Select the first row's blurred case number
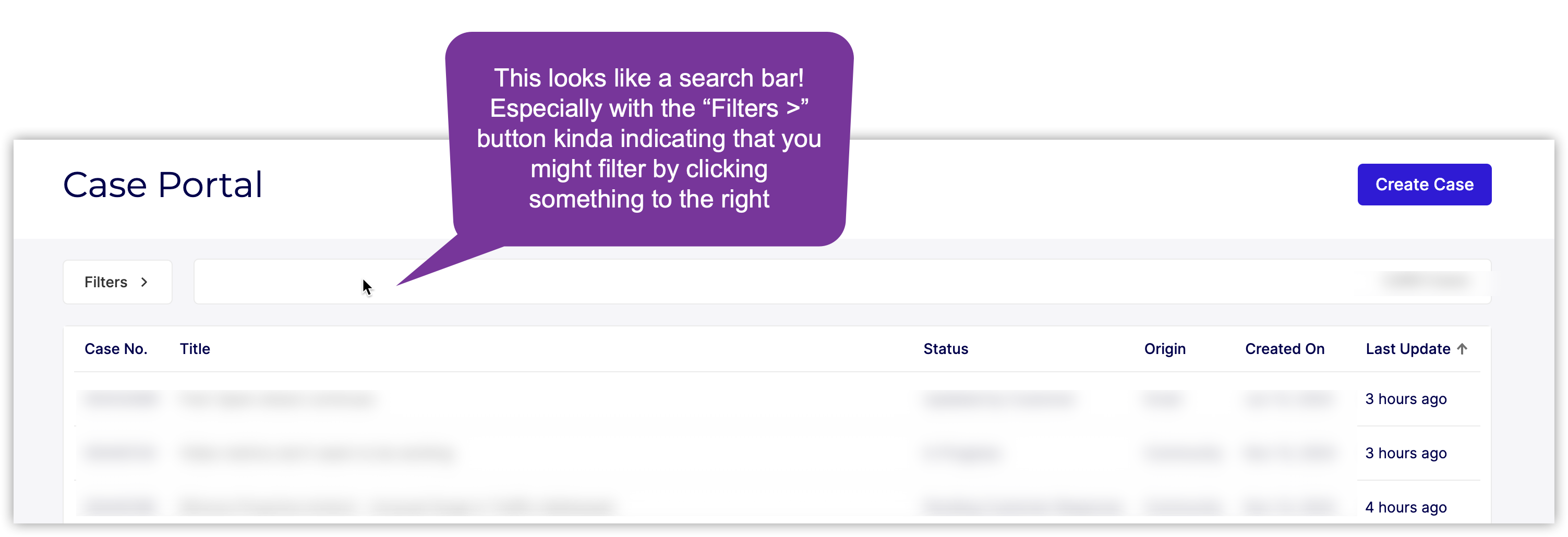 (120, 399)
